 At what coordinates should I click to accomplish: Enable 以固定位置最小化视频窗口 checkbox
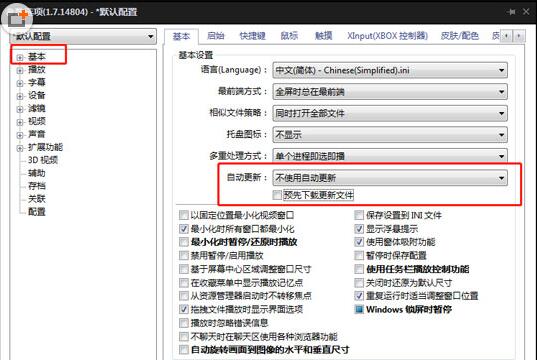click(184, 215)
